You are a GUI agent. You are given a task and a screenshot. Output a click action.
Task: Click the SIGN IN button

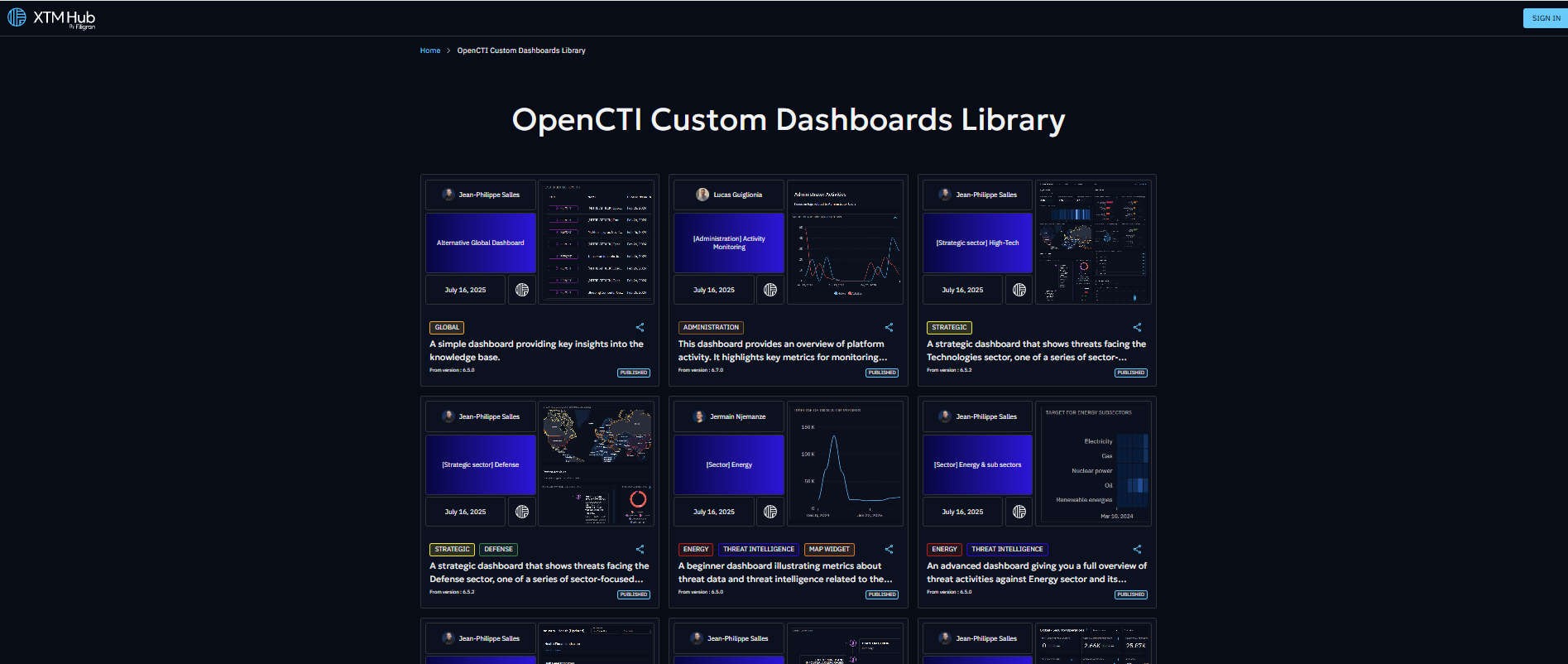point(1545,18)
